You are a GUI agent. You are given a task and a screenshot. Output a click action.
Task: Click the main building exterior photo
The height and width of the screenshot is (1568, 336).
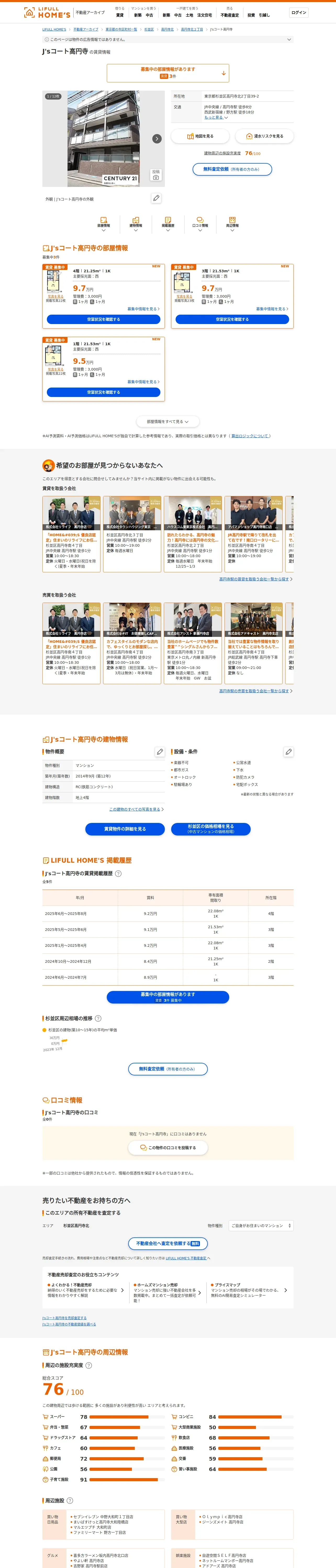pos(104,139)
